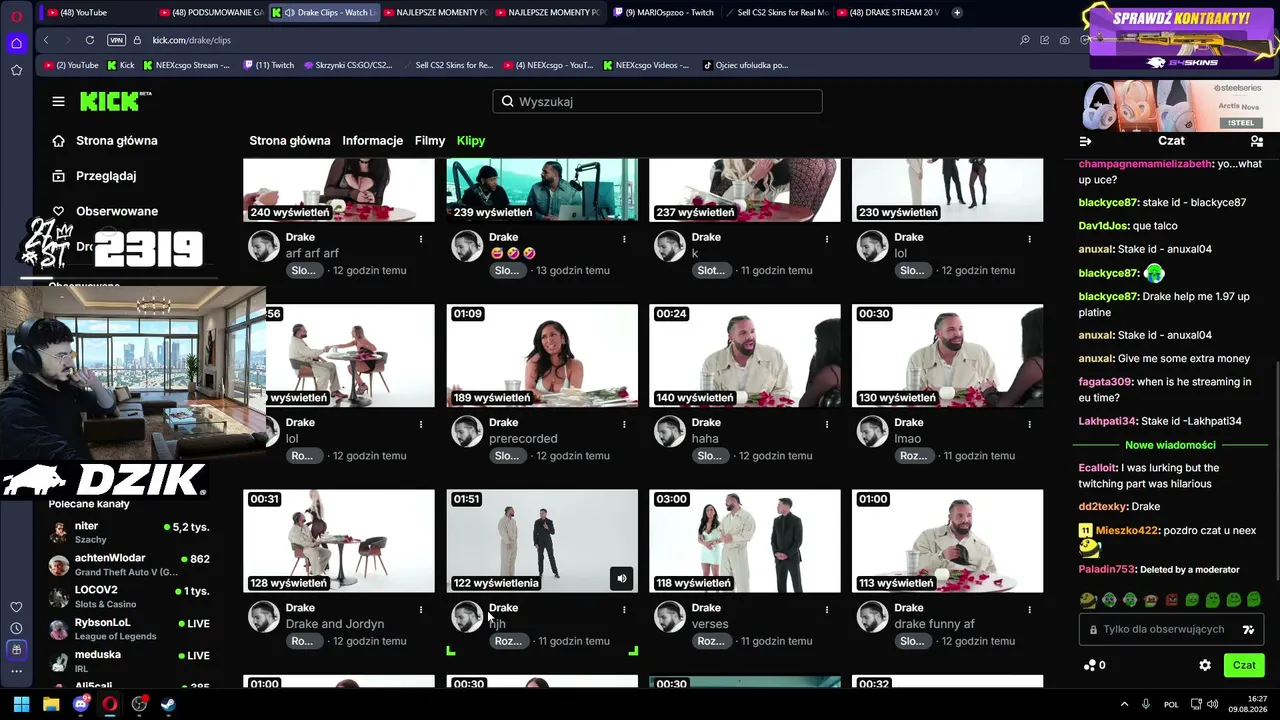This screenshot has height=720, width=1280.
Task: Open options for the 'lmao' clip
Action: 1030,424
